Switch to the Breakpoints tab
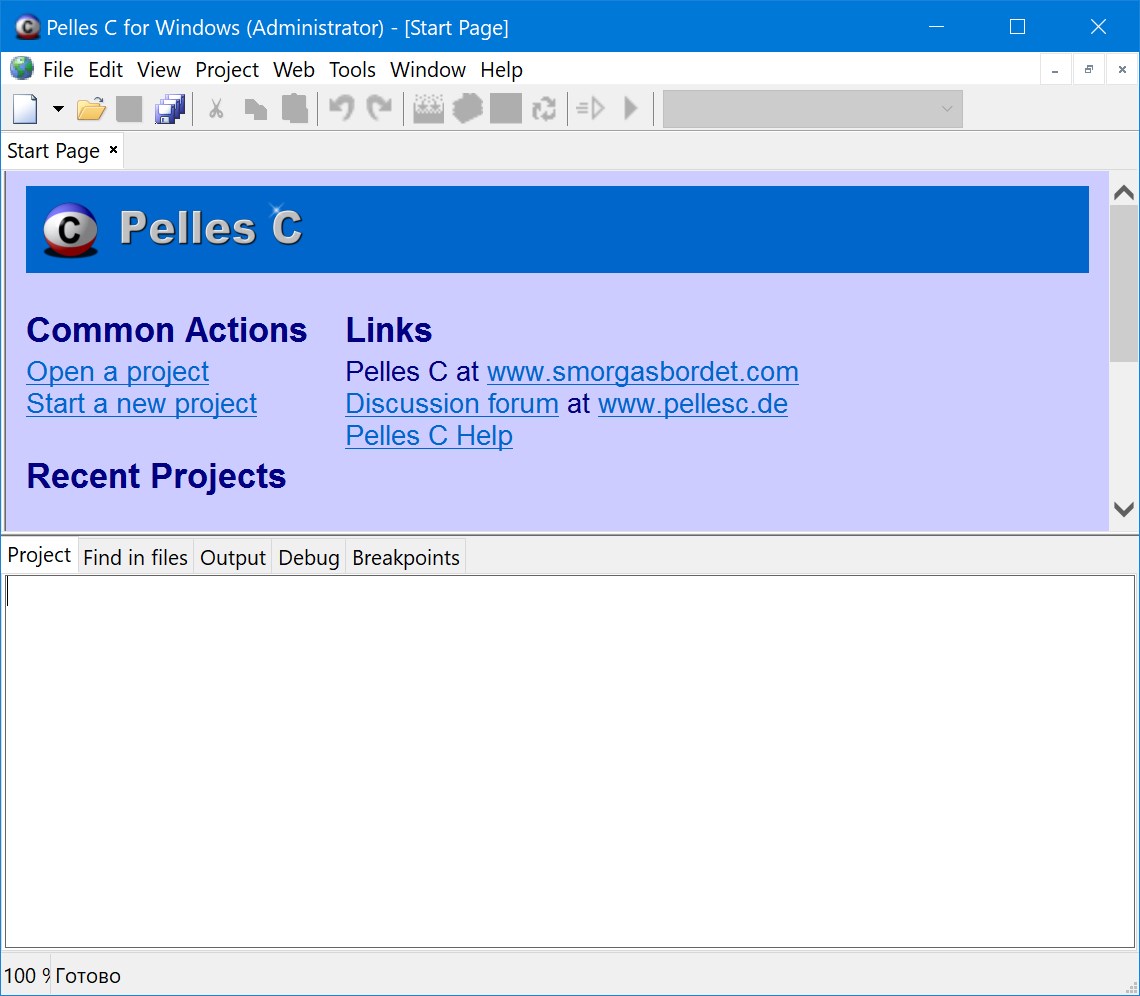This screenshot has width=1140, height=996. [405, 557]
